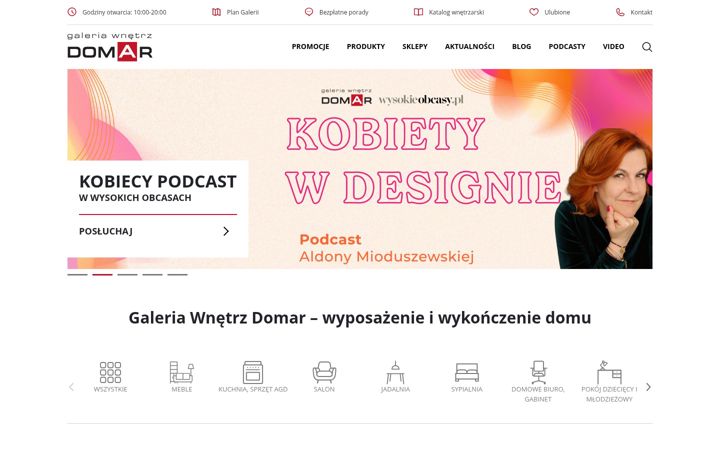Select the Meble furniture category icon
Image resolution: width=720 pixels, height=450 pixels.
coord(182,372)
